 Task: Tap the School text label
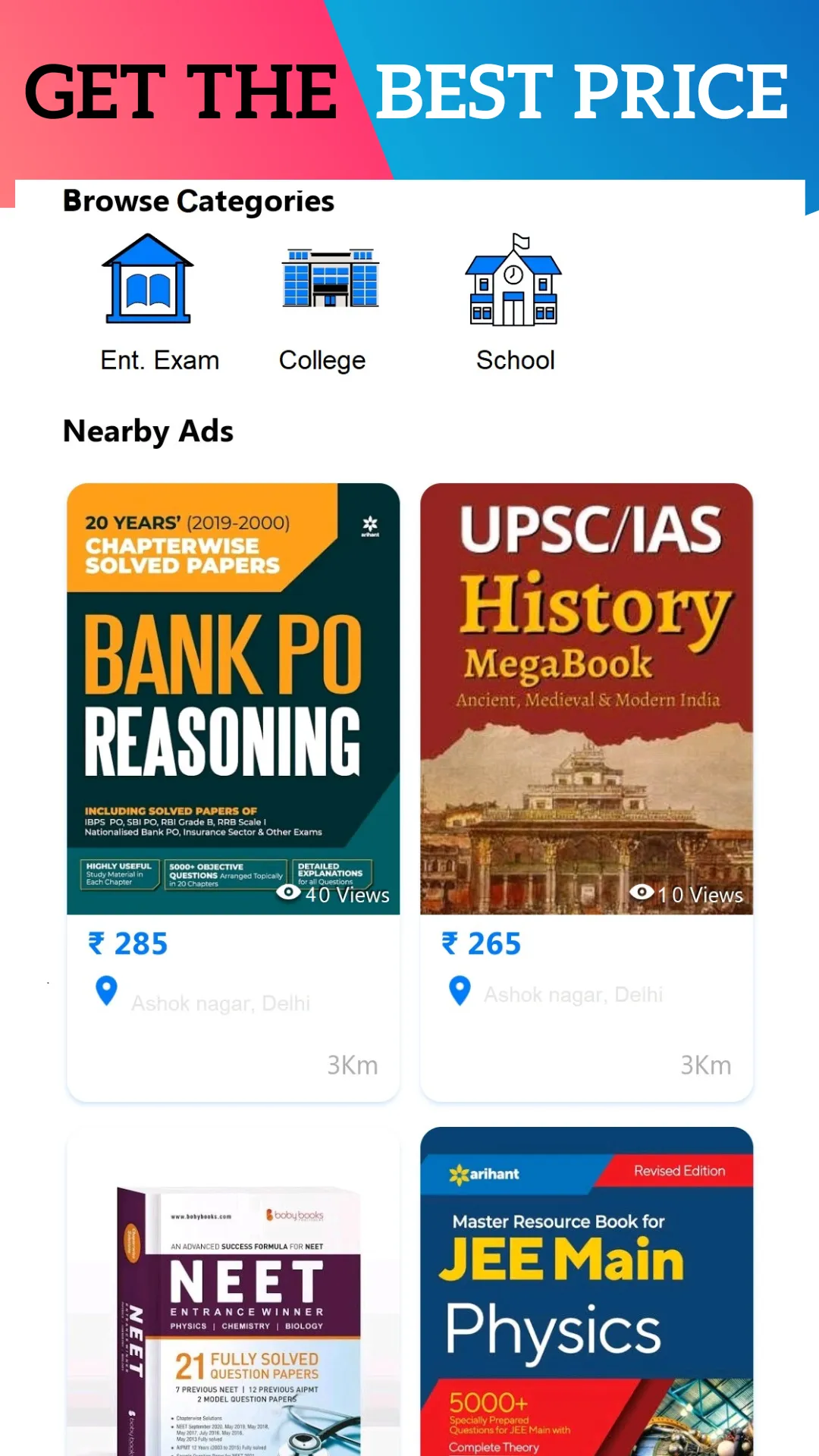[516, 360]
